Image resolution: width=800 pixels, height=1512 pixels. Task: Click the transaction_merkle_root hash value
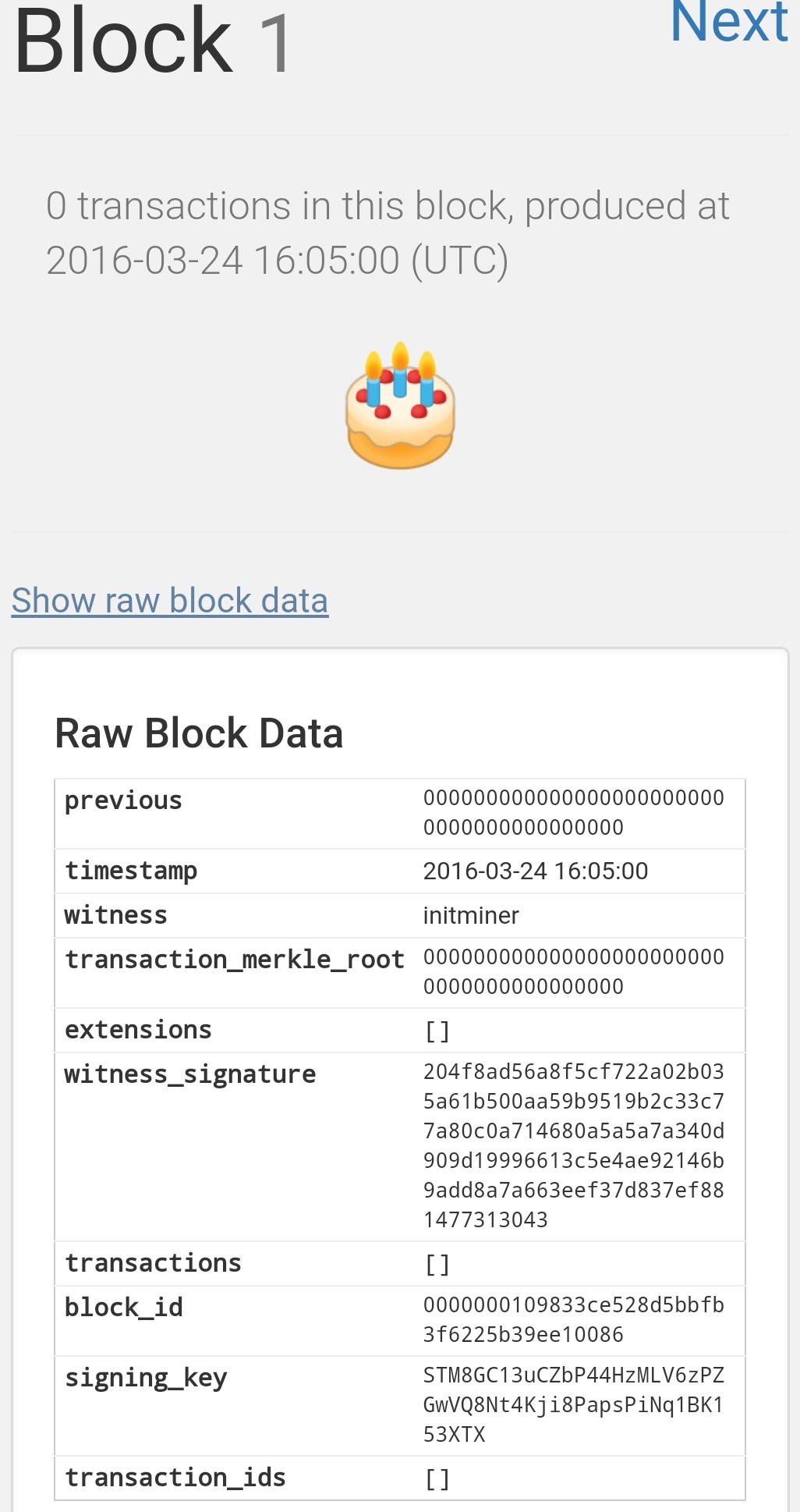click(573, 971)
